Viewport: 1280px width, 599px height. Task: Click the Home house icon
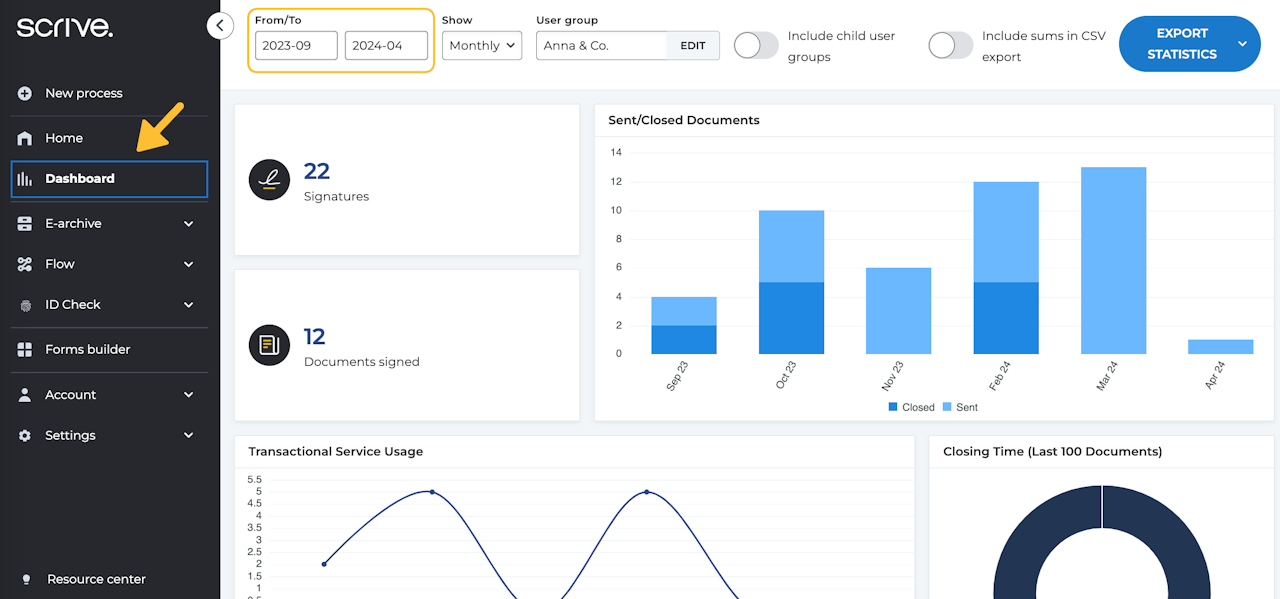(25, 138)
